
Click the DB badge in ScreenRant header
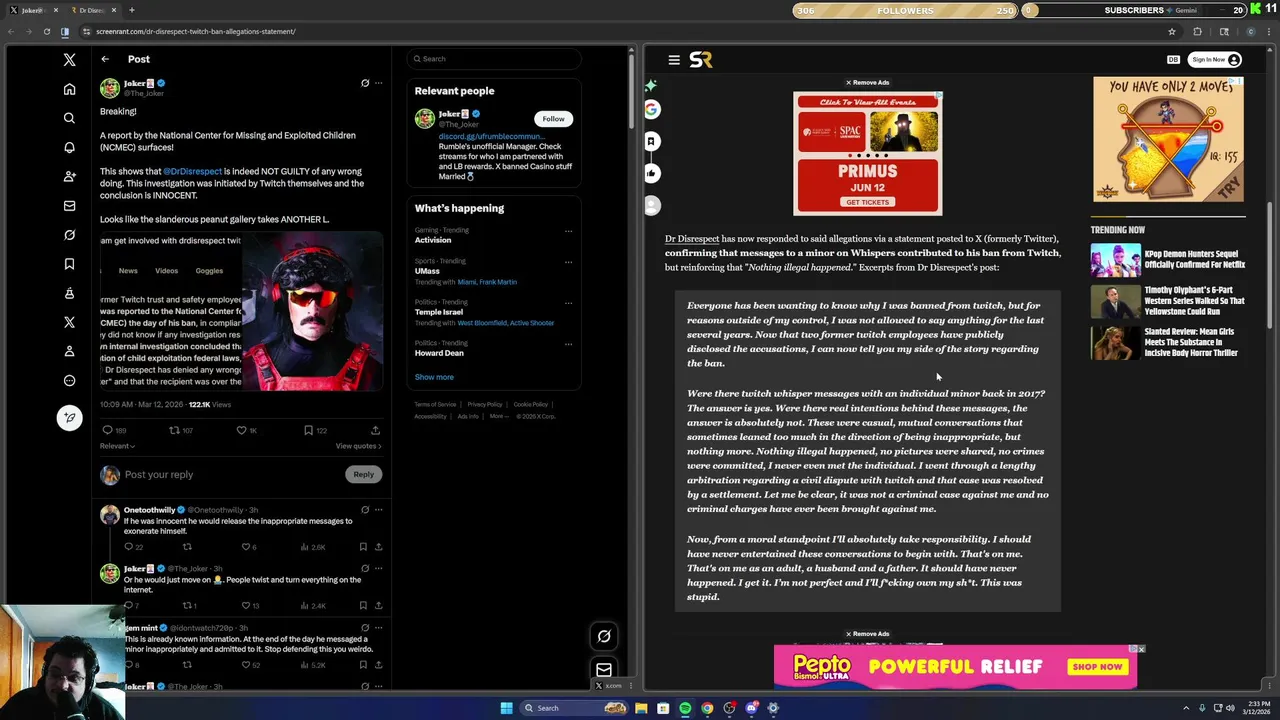1173,60
